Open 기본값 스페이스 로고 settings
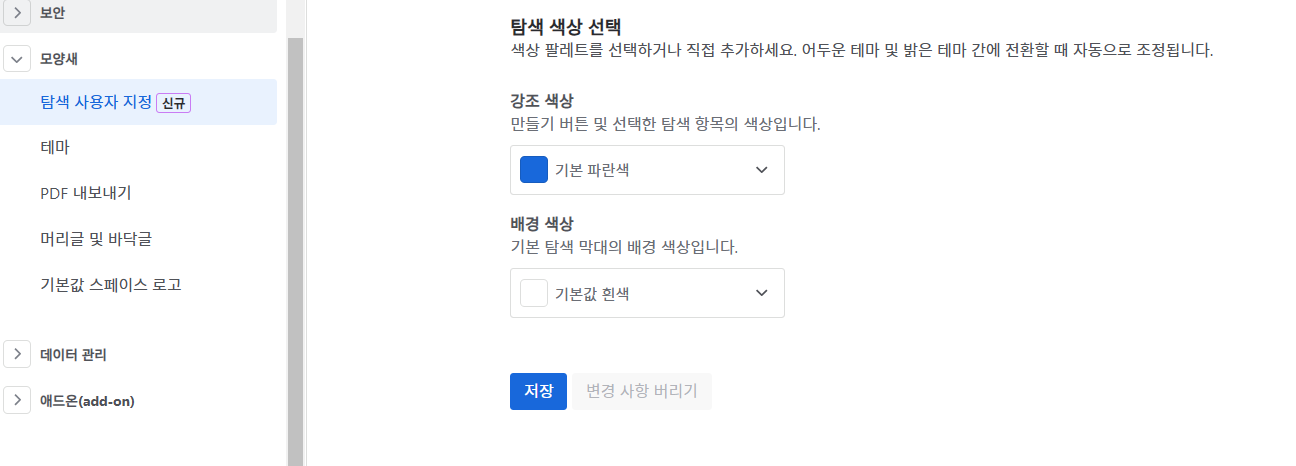 pos(138,285)
